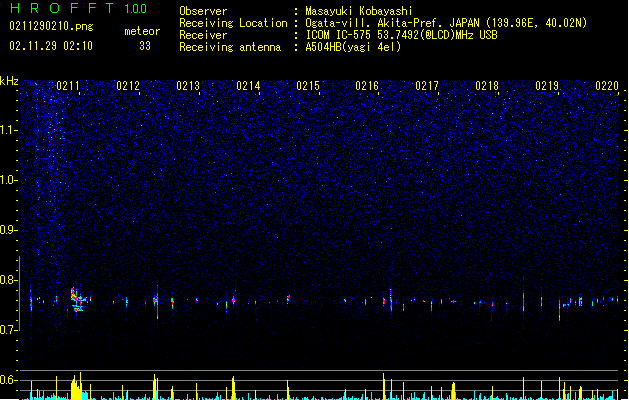Click the 0213 time marker
This screenshot has height=400, width=629.
point(188,86)
